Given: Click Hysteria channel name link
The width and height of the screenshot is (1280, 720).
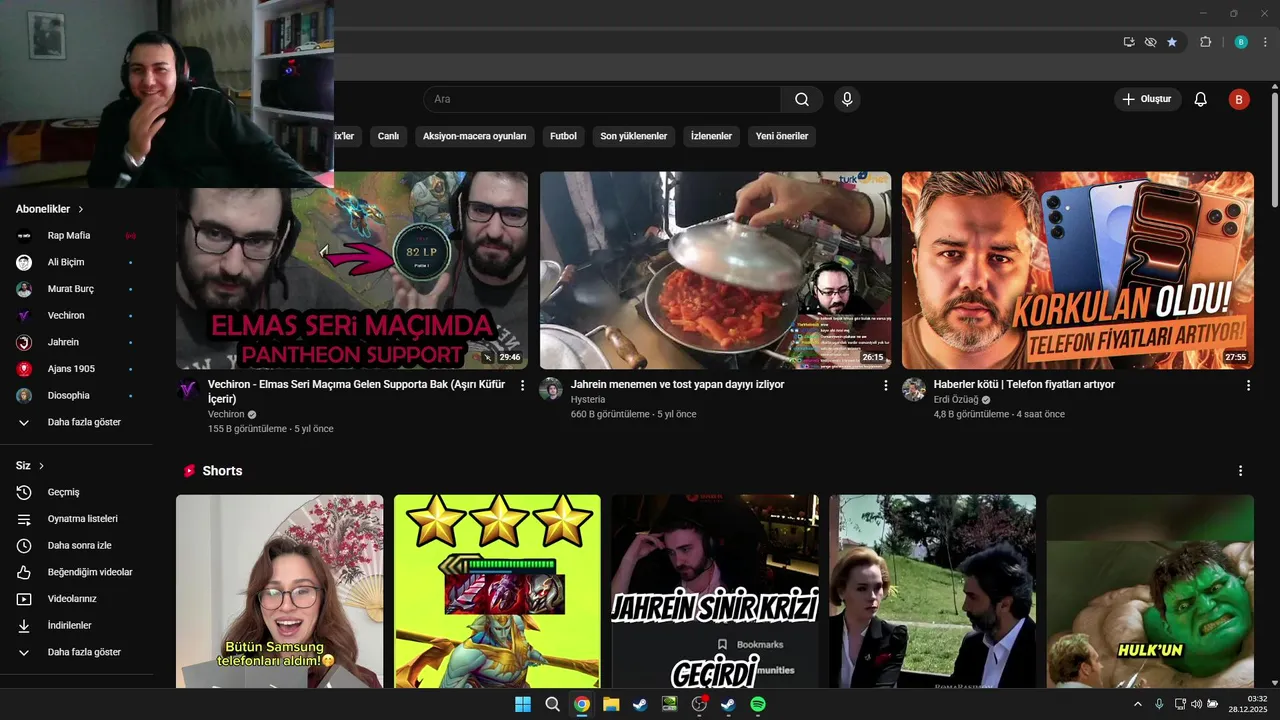Looking at the screenshot, I should pos(588,400).
